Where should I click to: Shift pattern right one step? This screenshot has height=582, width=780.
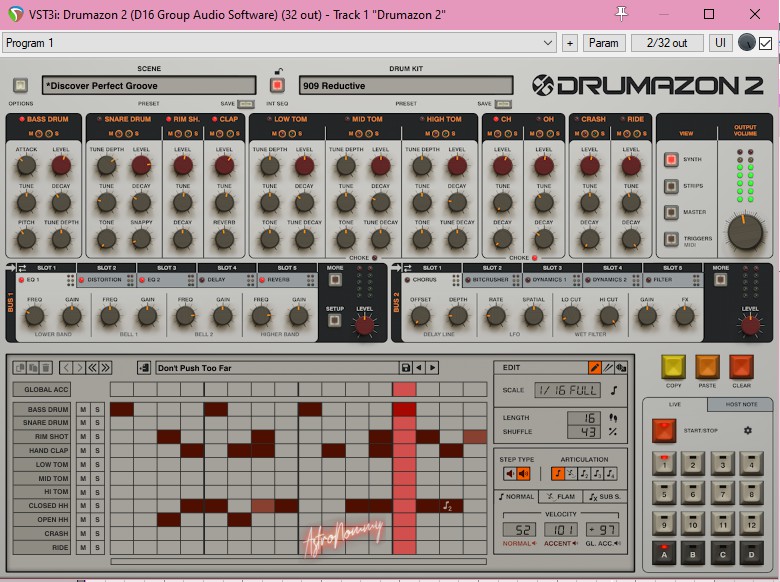[79, 368]
